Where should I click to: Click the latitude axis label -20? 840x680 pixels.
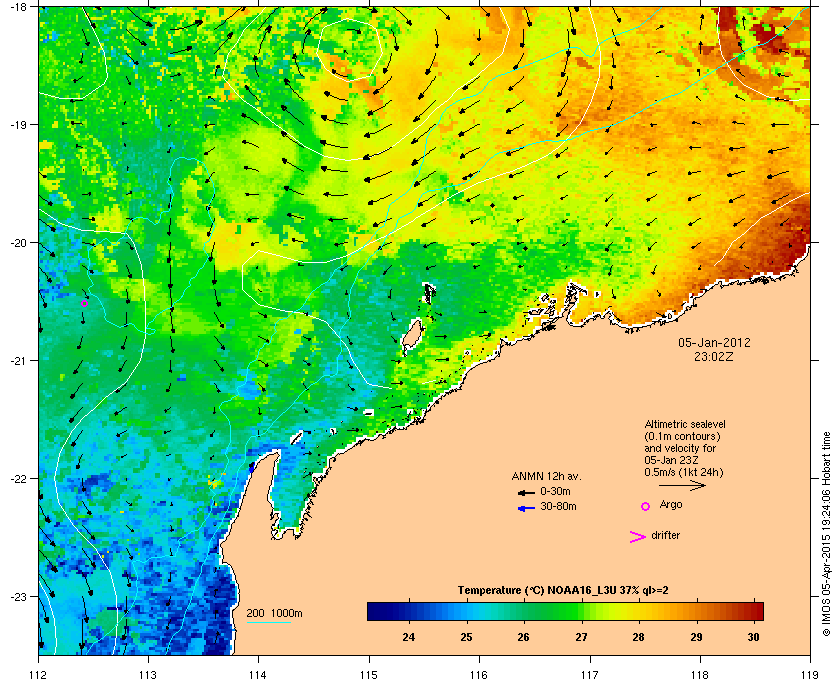(x=18, y=242)
